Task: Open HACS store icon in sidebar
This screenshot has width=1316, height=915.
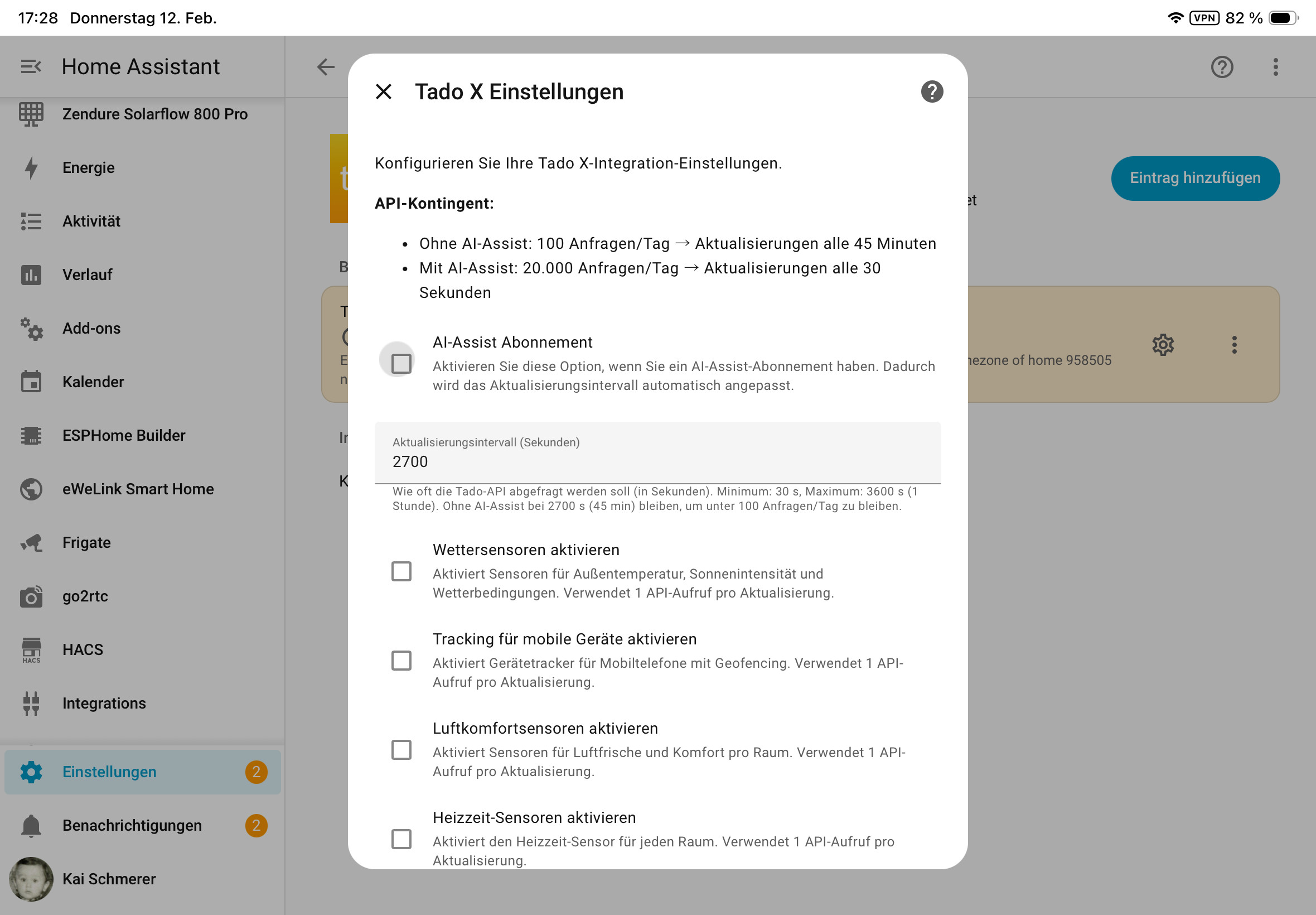Action: click(x=31, y=649)
